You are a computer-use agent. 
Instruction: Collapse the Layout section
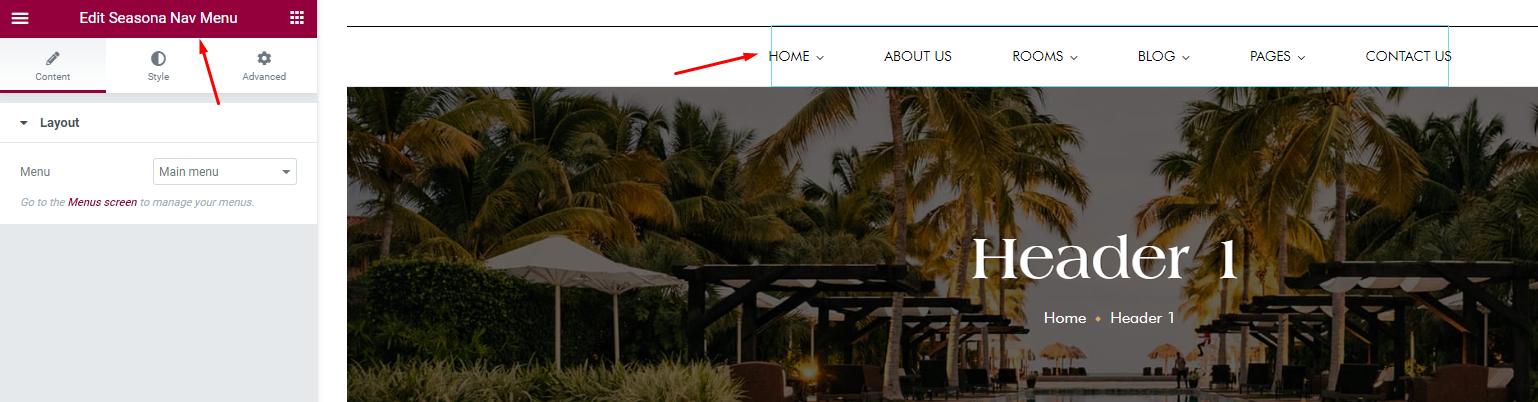(x=158, y=123)
